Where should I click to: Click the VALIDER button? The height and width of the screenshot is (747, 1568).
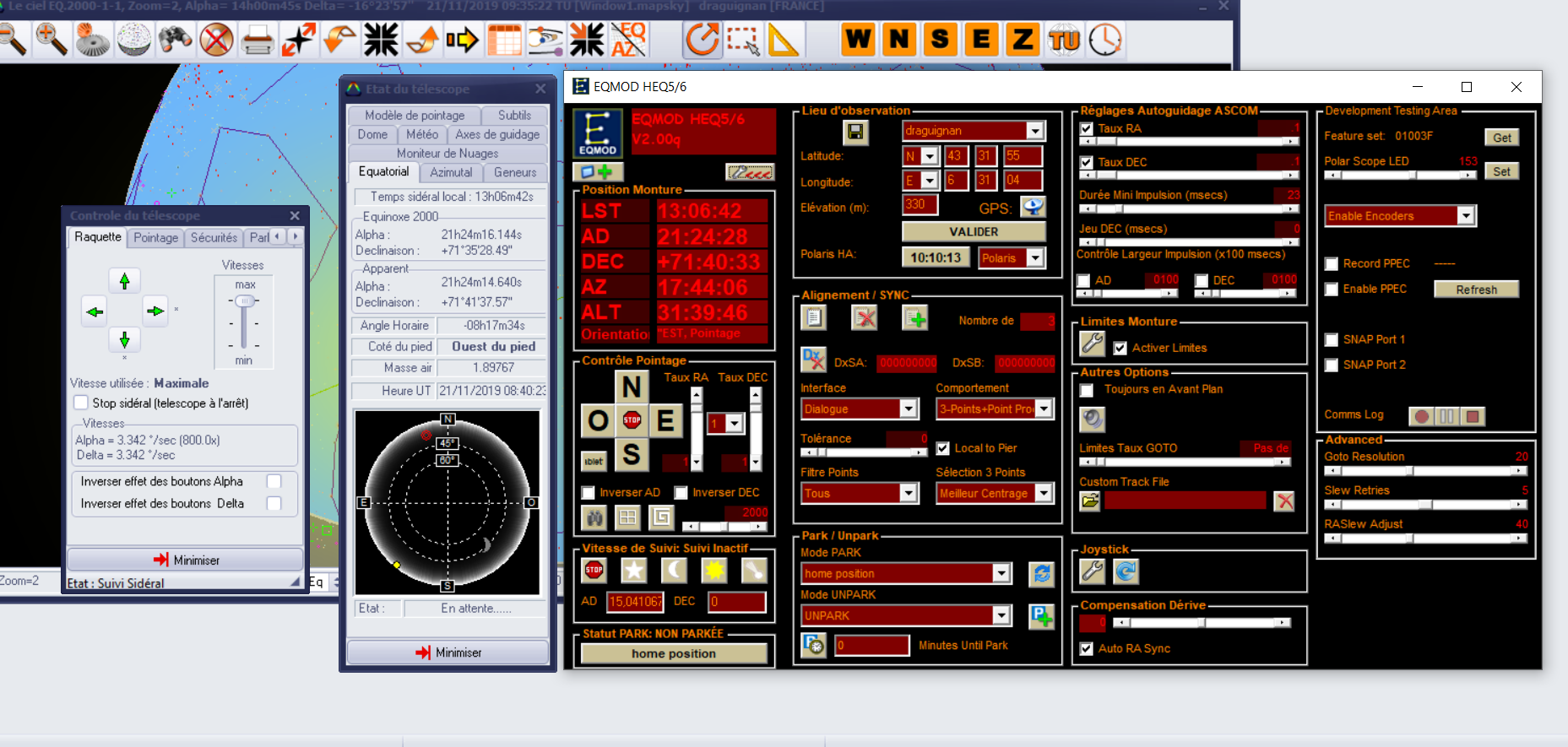[x=974, y=231]
